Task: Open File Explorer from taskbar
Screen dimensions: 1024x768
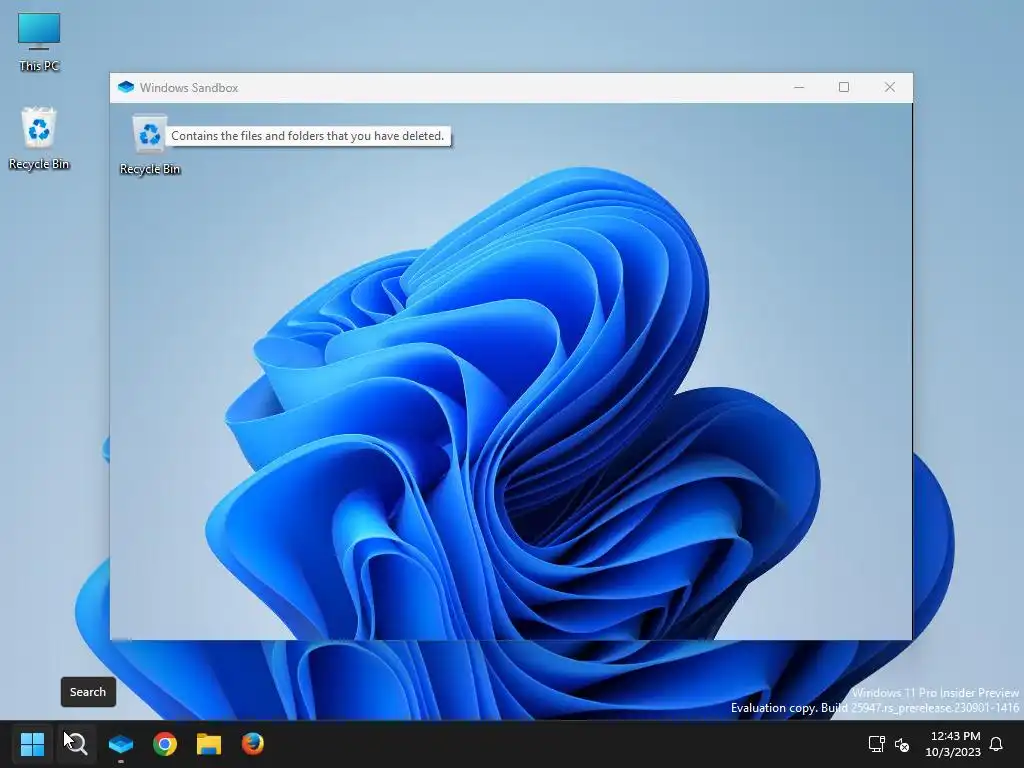Action: 209,744
